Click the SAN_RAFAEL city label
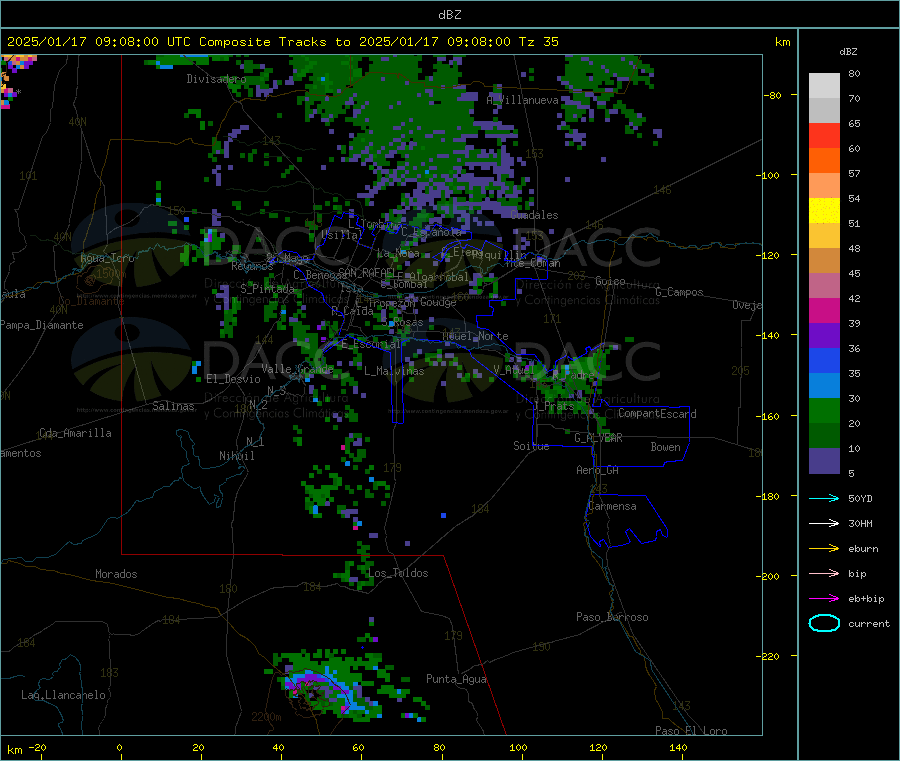The height and width of the screenshot is (761, 900). [366, 272]
